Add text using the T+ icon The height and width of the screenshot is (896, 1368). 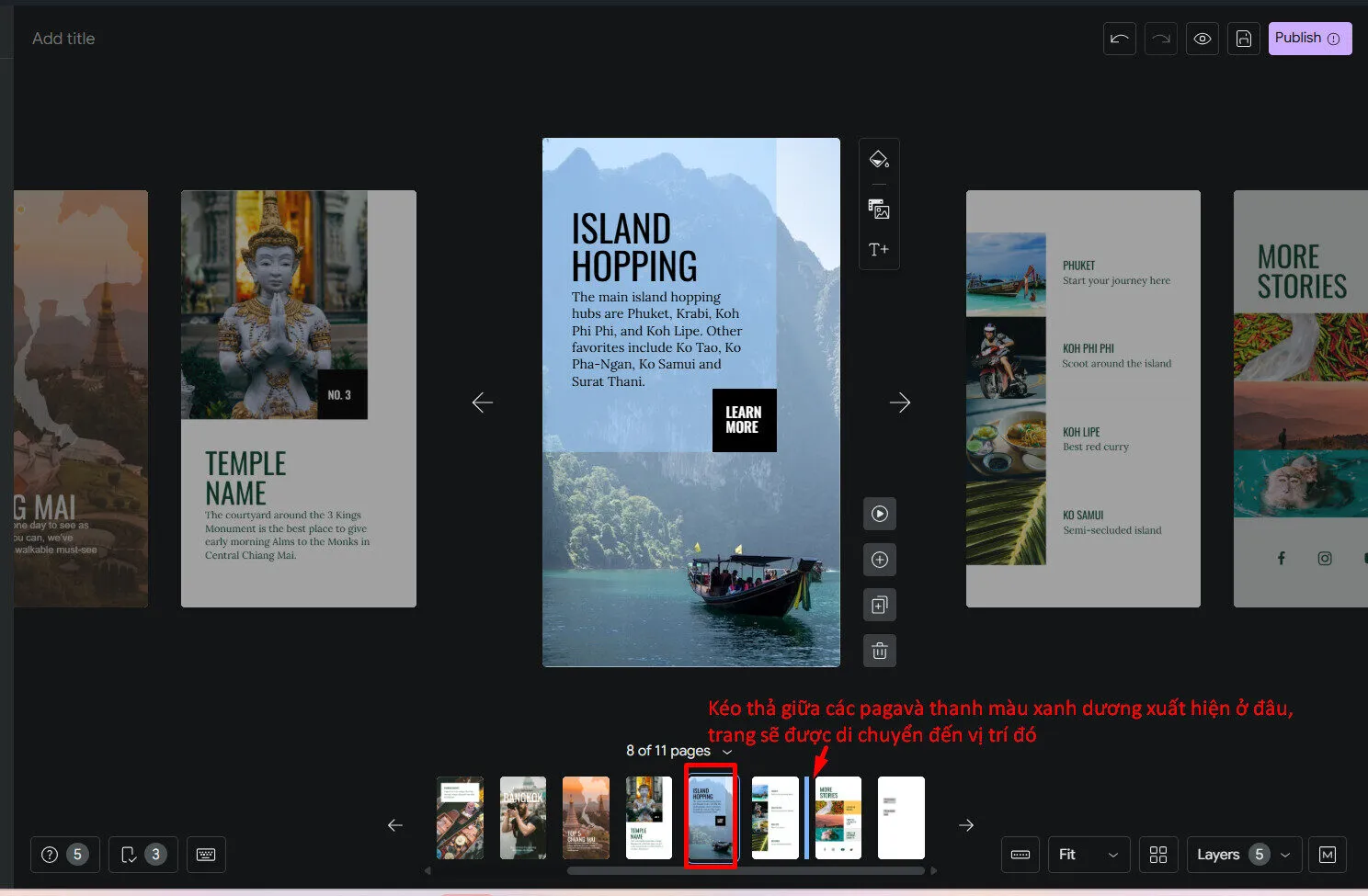(x=879, y=250)
